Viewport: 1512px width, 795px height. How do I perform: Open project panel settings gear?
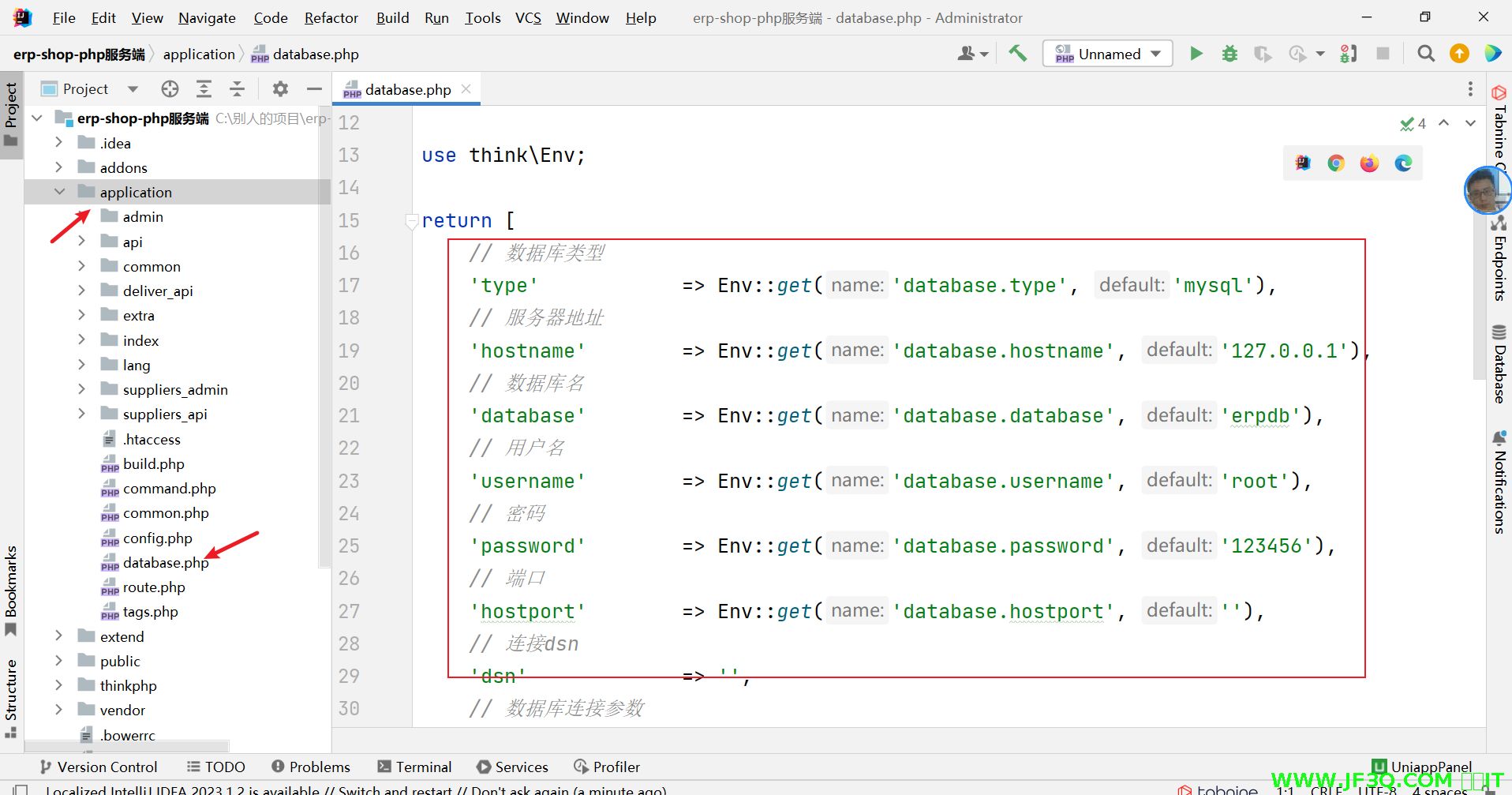(280, 89)
